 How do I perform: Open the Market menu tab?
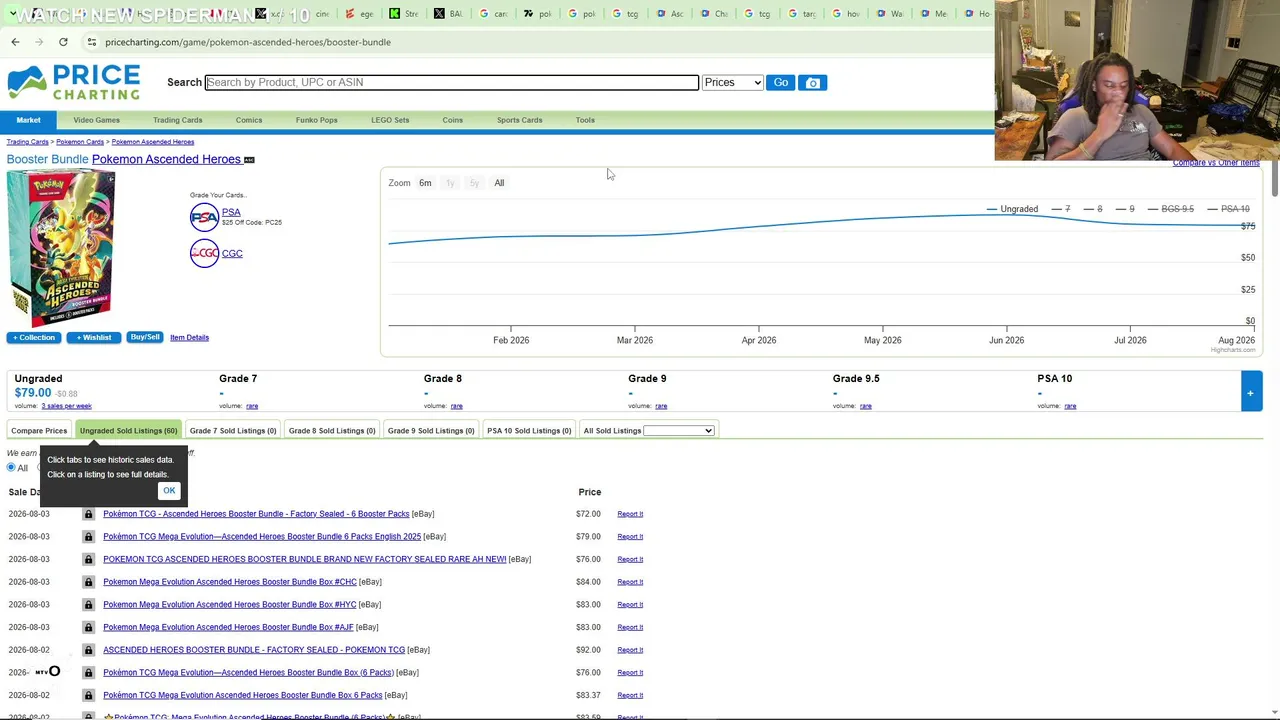point(28,120)
